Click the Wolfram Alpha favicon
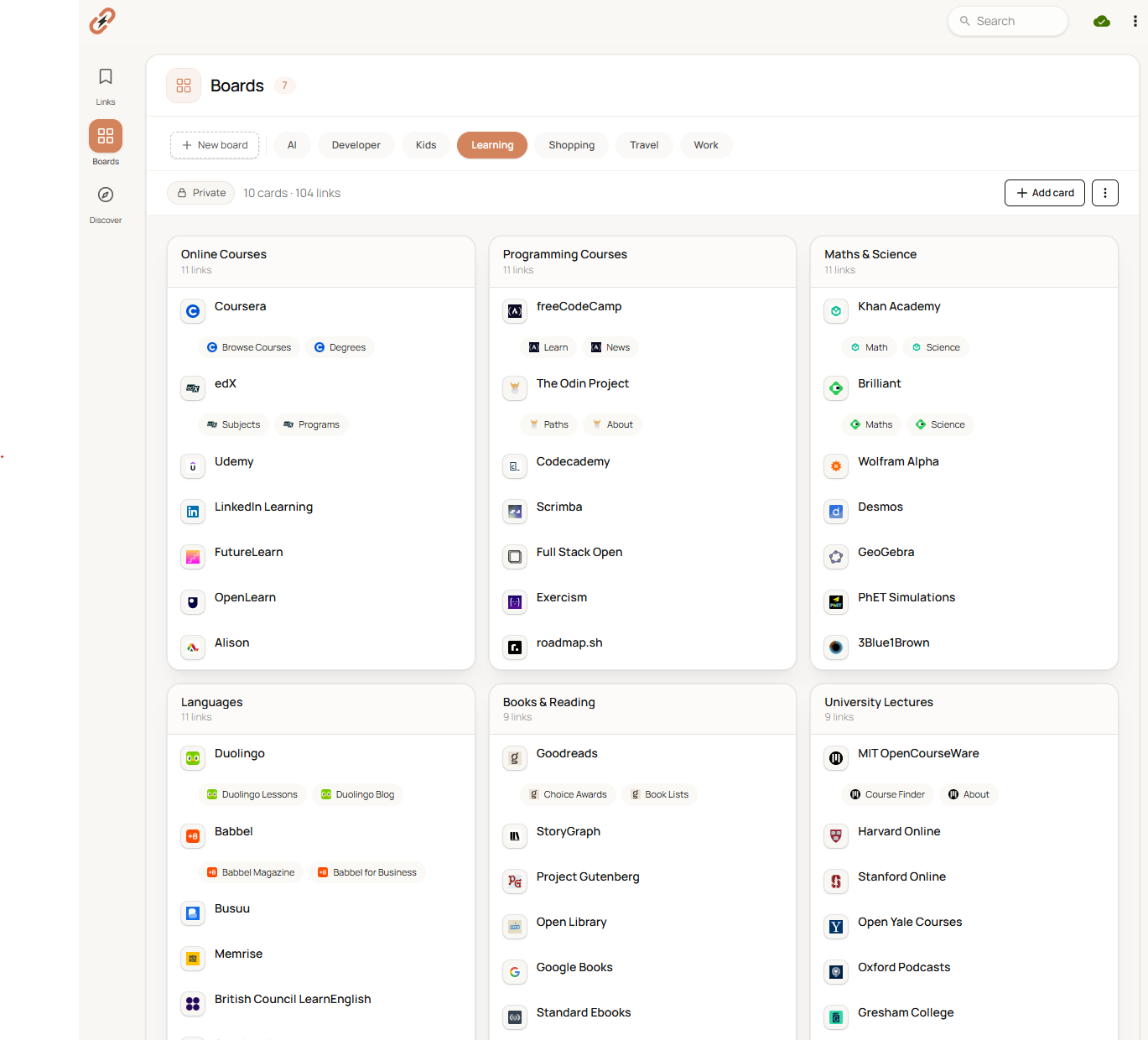Viewport: 1148px width, 1040px height. [x=836, y=466]
